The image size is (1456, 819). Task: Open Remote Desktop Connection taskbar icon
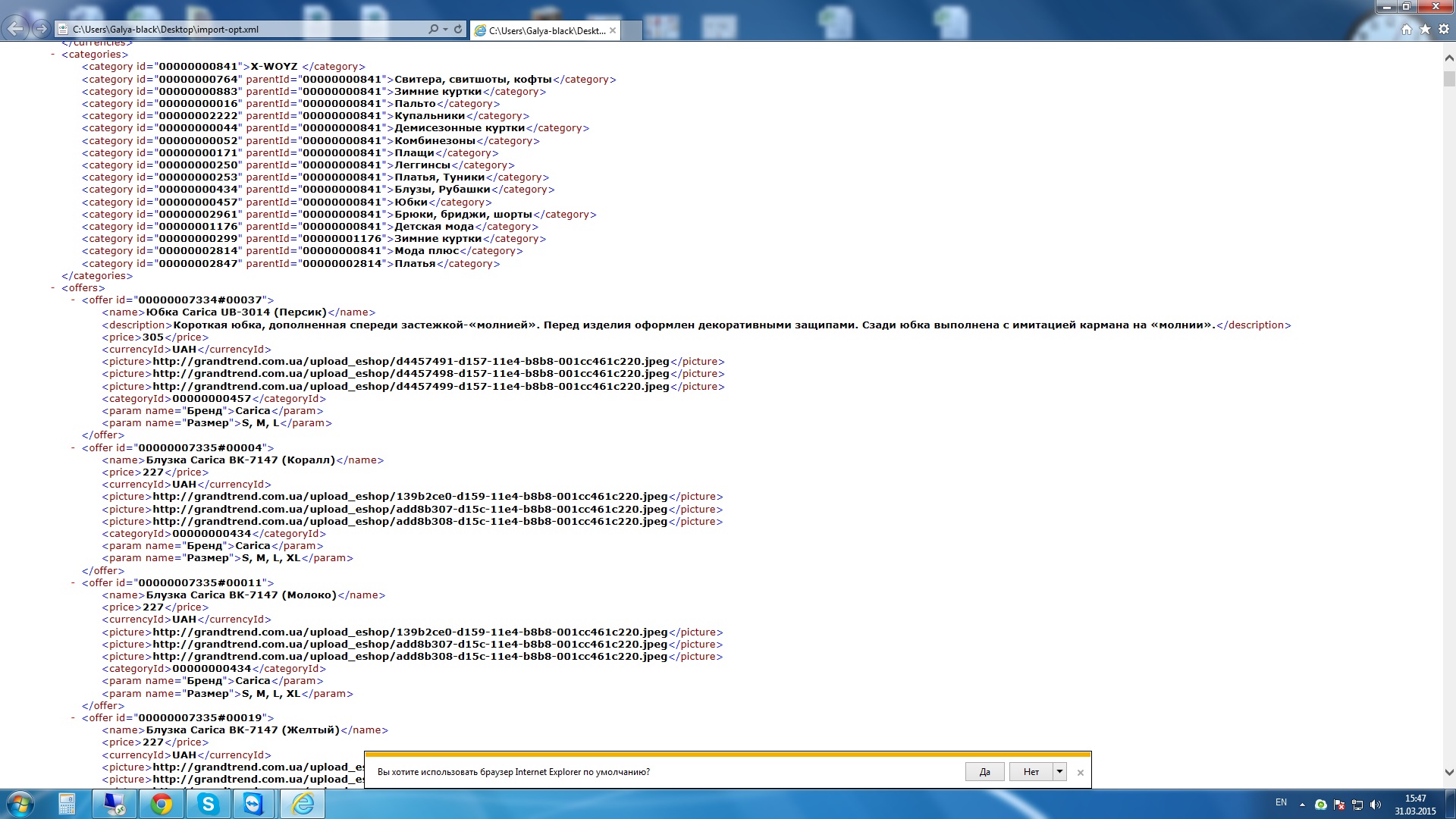pyautogui.click(x=115, y=804)
